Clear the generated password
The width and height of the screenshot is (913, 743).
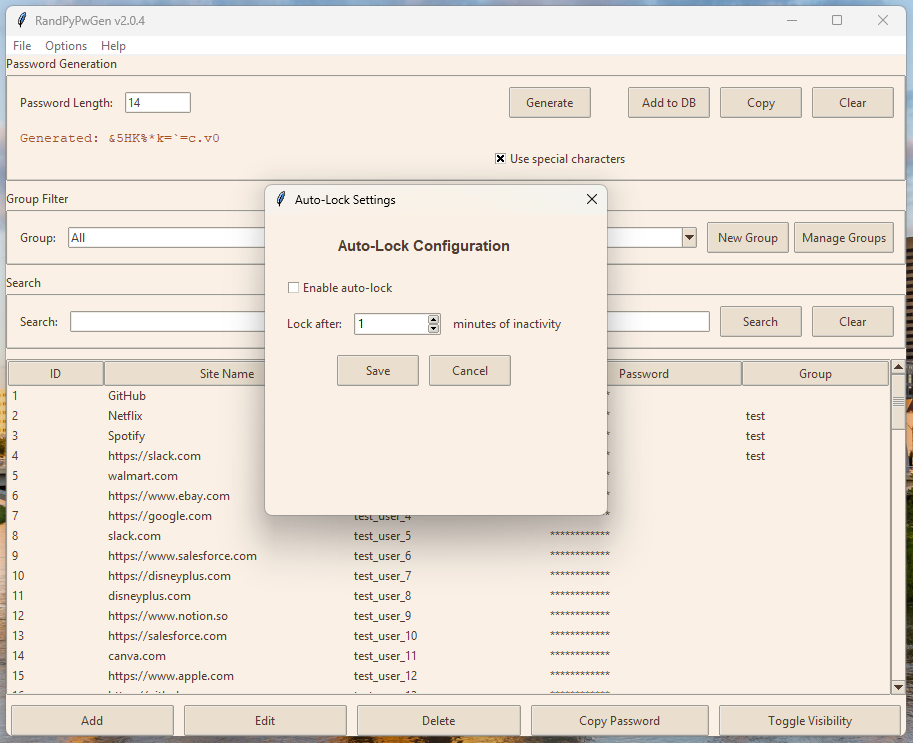click(852, 102)
